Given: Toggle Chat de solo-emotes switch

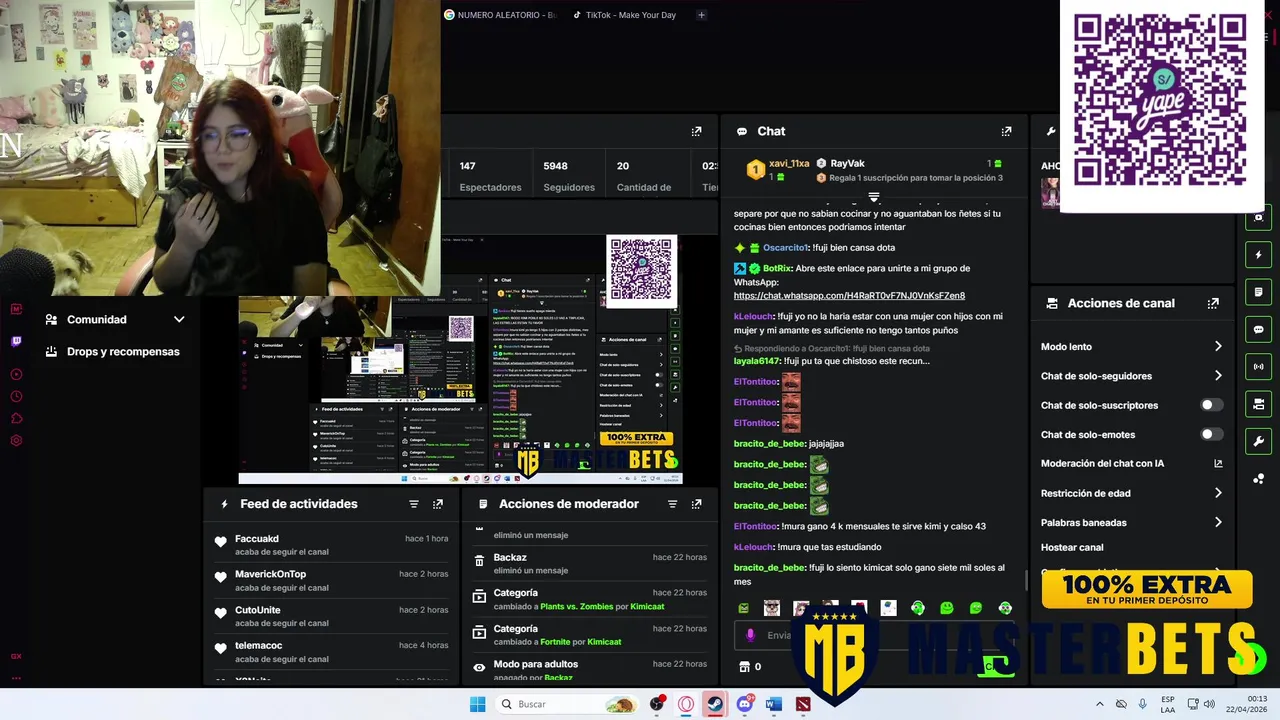Looking at the screenshot, I should coord(1211,434).
